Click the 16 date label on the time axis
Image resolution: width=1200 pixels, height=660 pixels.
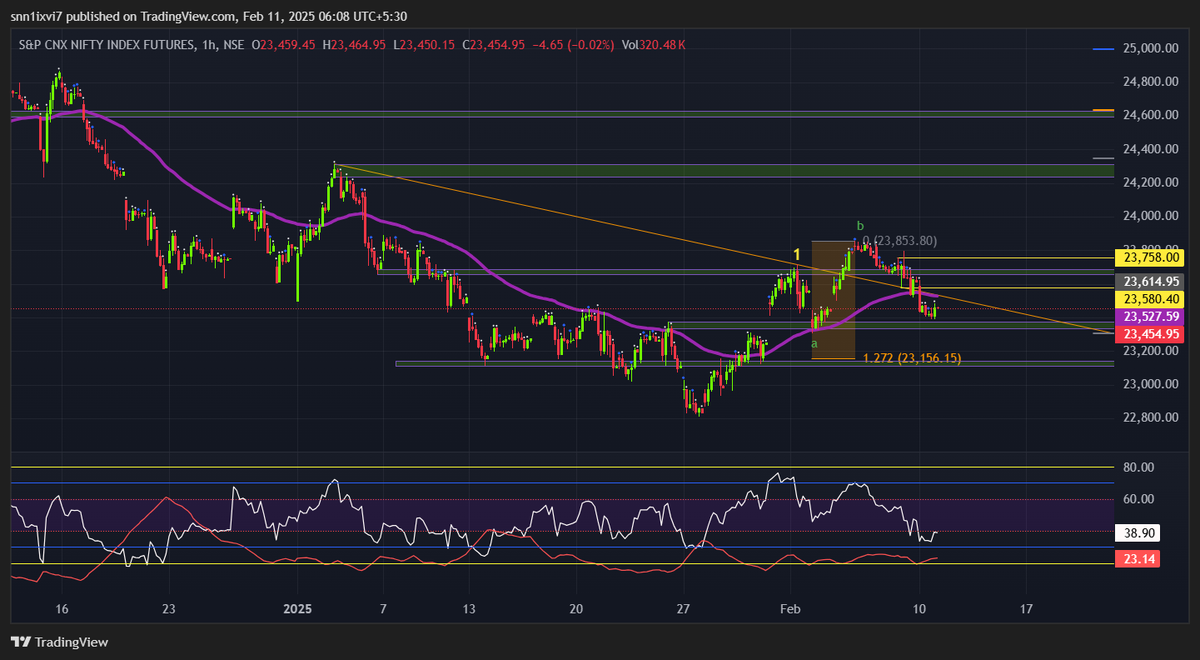tap(62, 608)
